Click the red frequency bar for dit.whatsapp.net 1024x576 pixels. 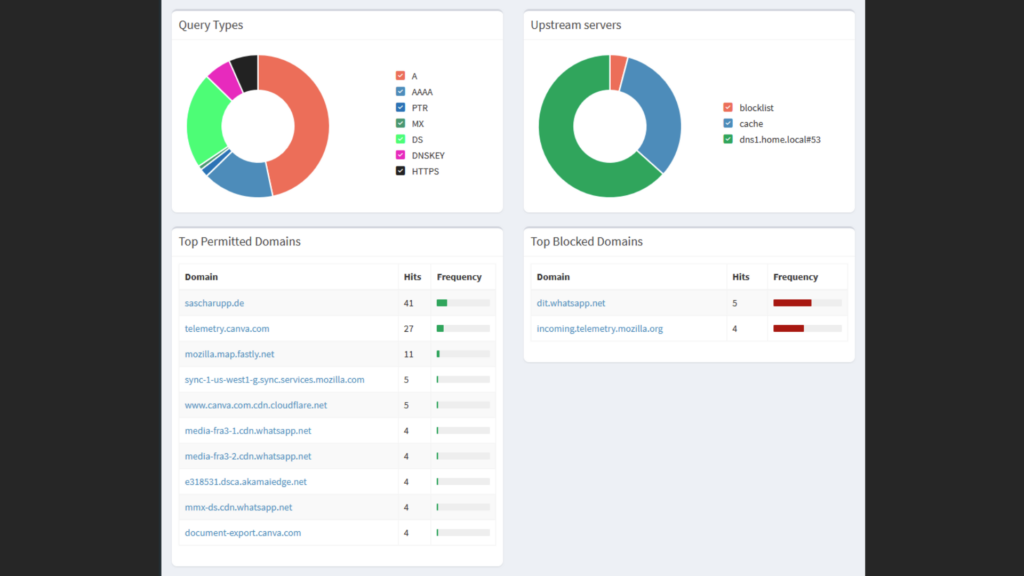[x=792, y=303]
